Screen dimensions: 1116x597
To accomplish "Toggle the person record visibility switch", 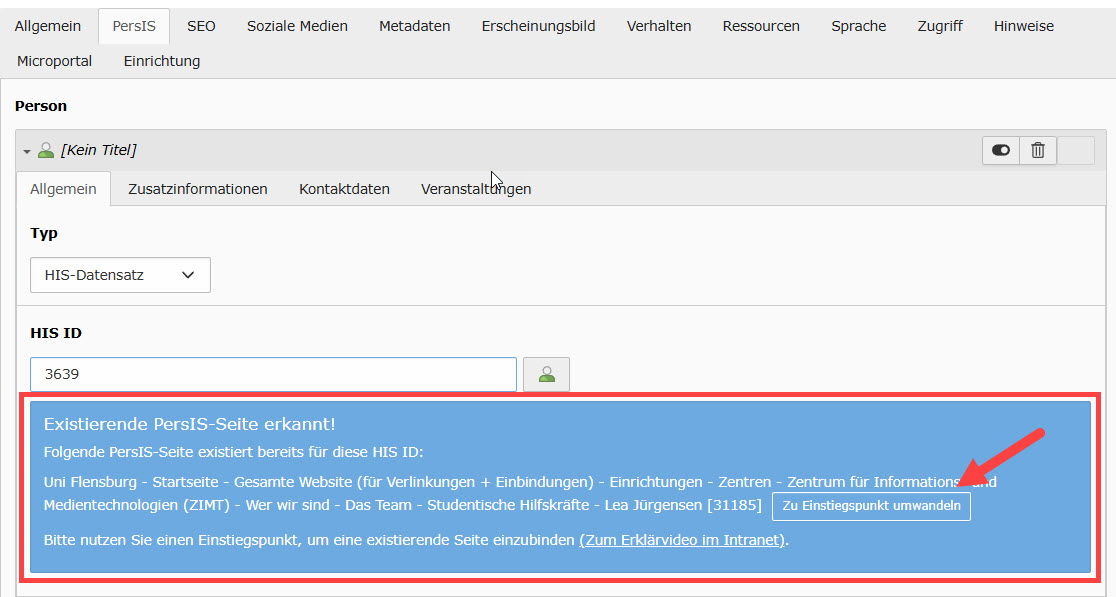I will click(1001, 150).
